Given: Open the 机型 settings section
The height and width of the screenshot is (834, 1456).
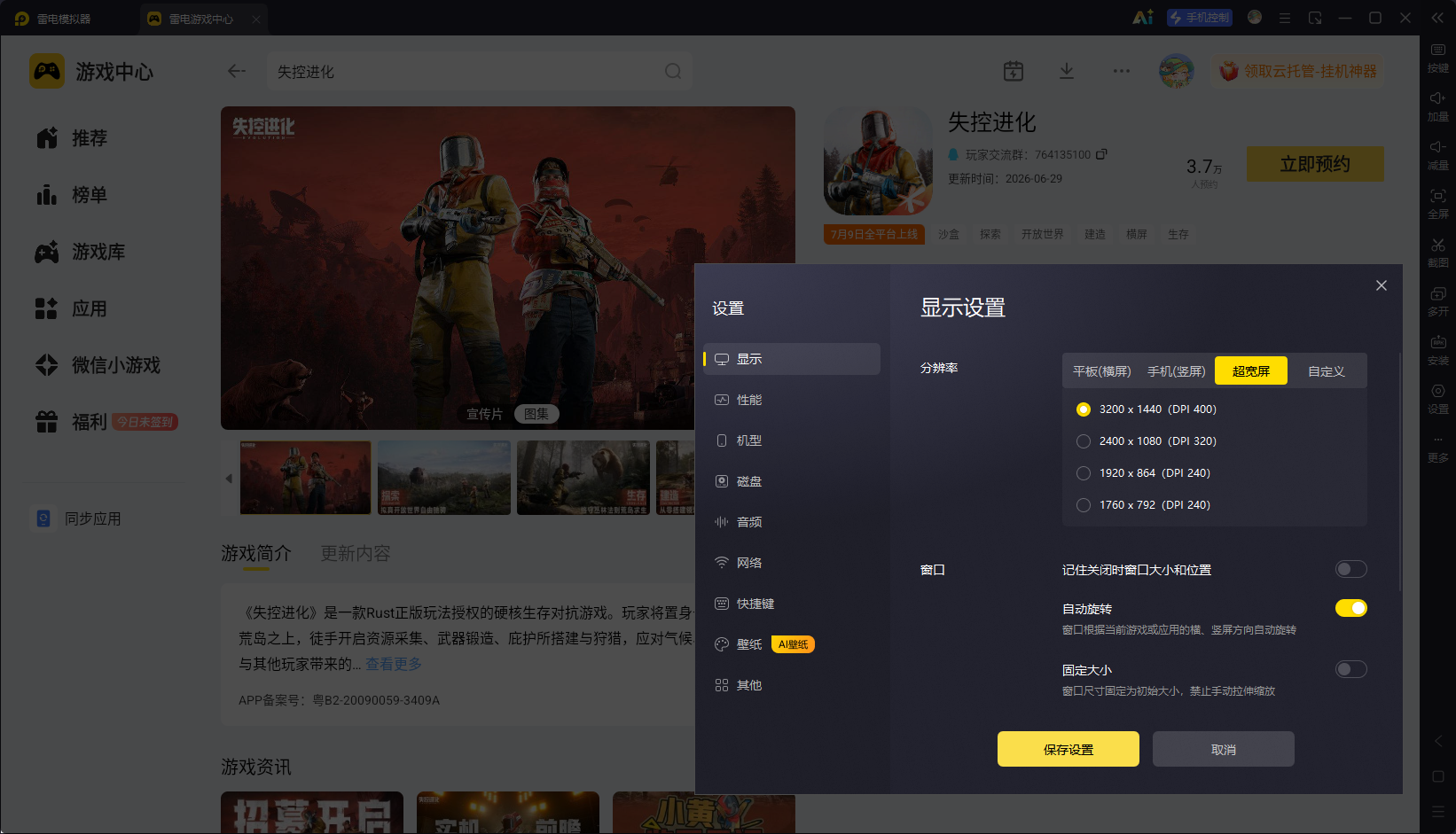Looking at the screenshot, I should [792, 440].
